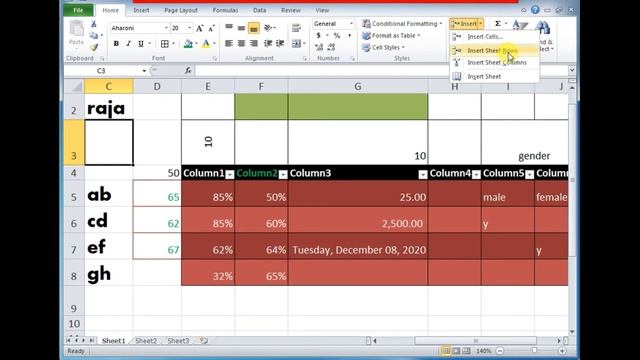
Task: Click the Find & Select binoculars
Action: click(x=543, y=27)
